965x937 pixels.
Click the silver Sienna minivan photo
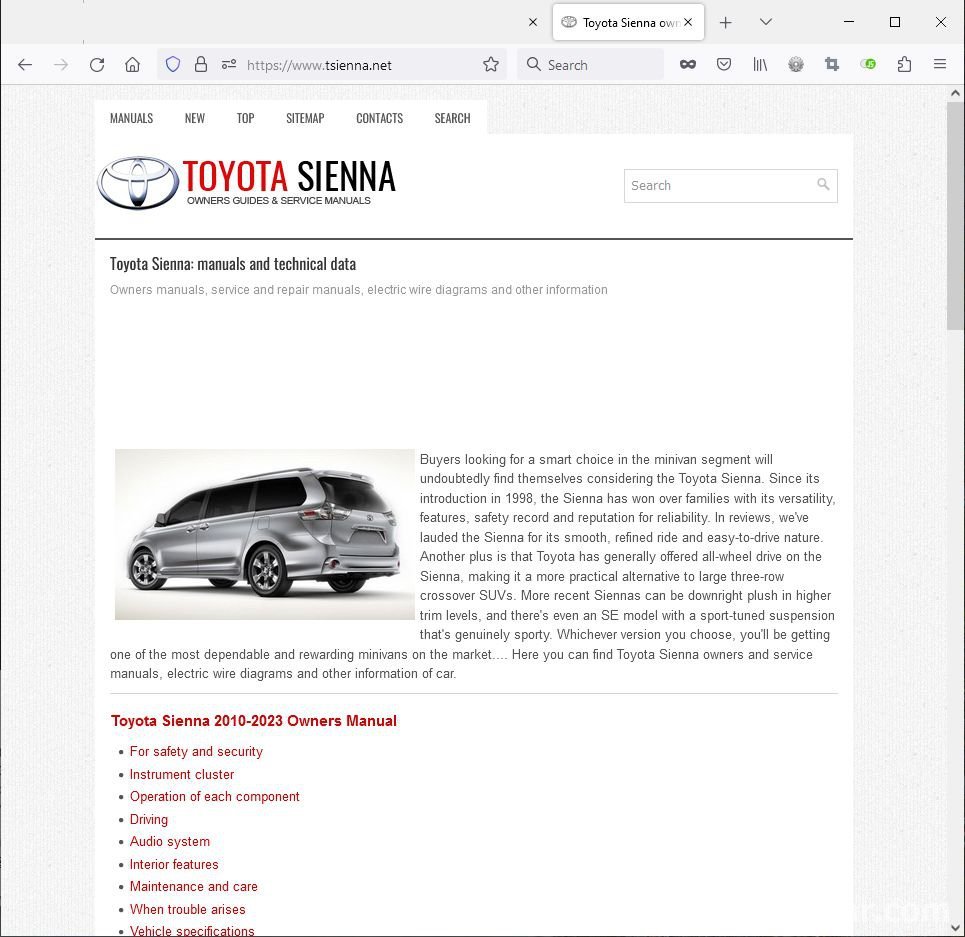(x=265, y=534)
